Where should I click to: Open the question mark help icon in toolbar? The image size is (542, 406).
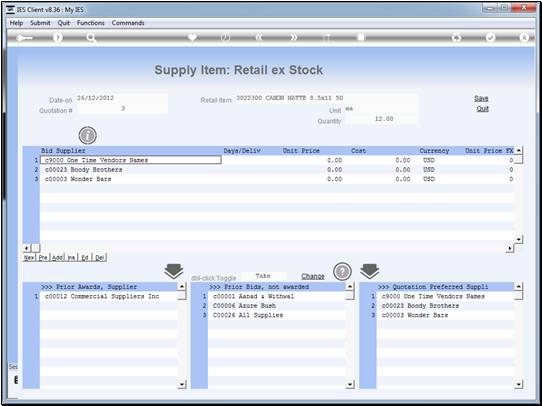click(x=58, y=38)
